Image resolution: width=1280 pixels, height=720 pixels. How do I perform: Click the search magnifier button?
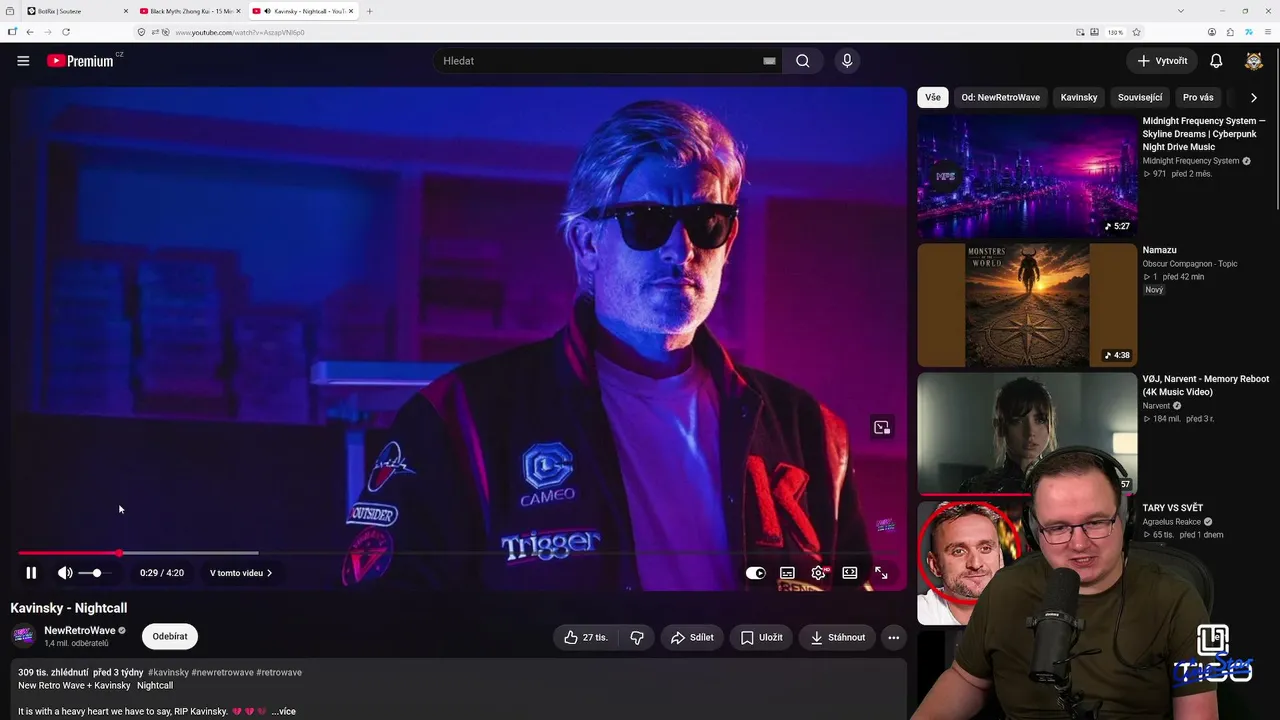(x=803, y=61)
